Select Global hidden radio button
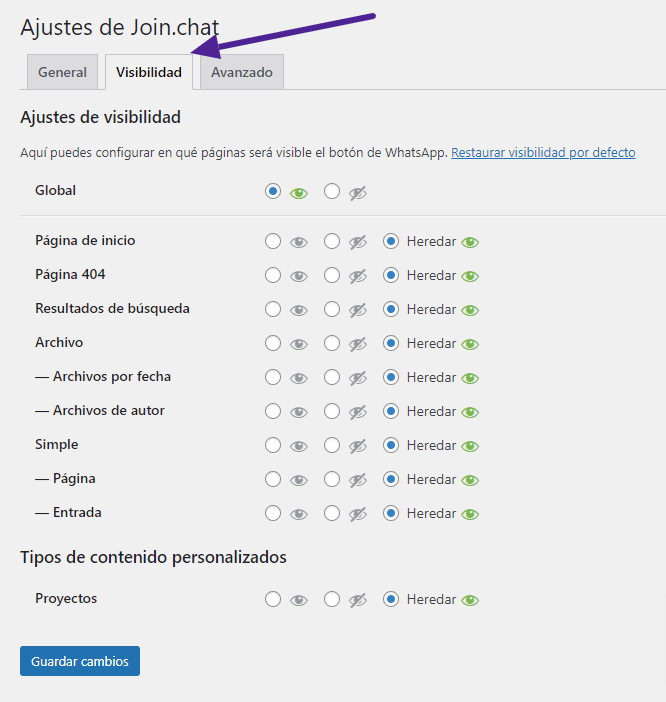This screenshot has width=666, height=702. point(332,191)
